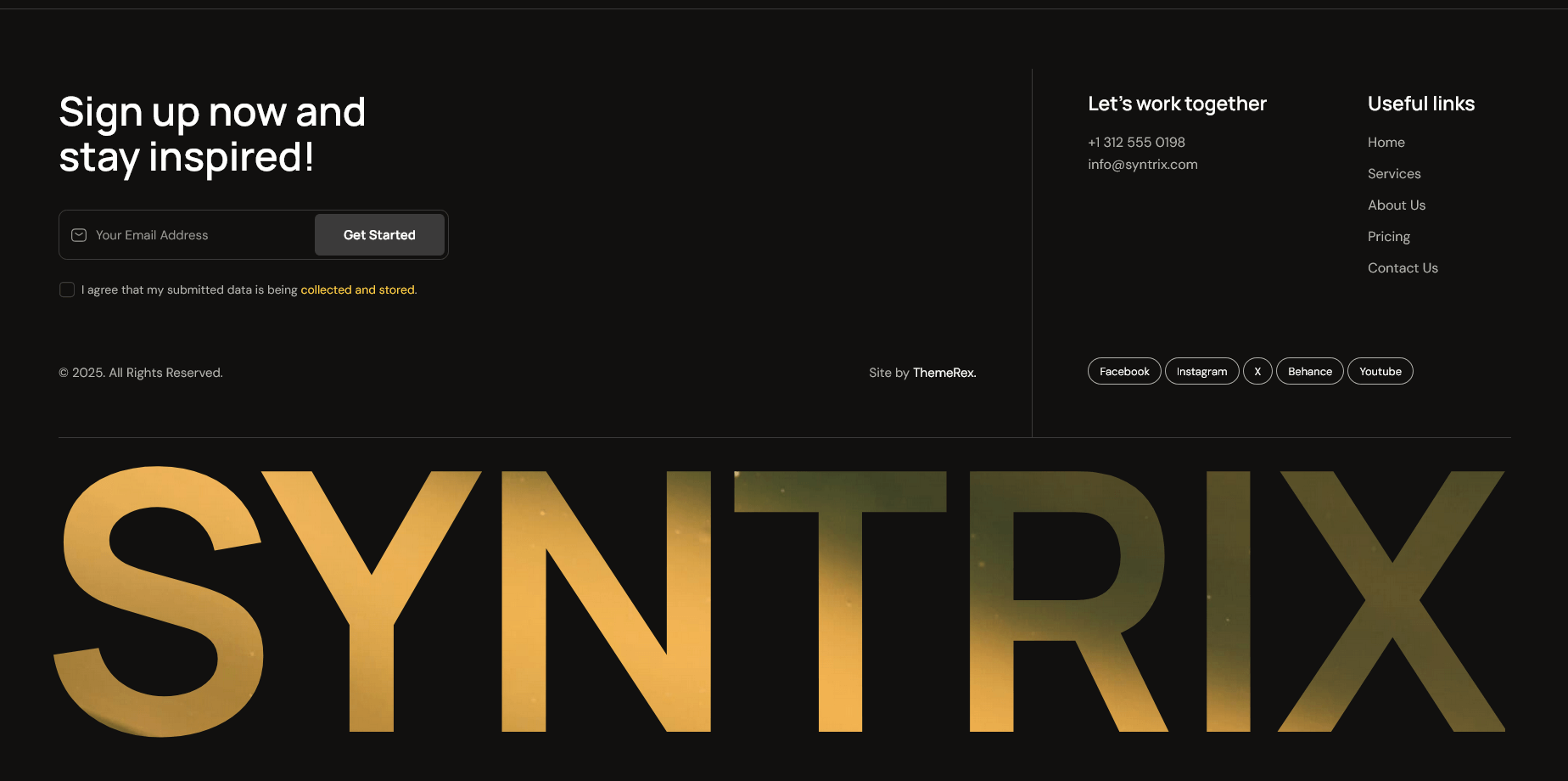Click the X social button

1257,372
